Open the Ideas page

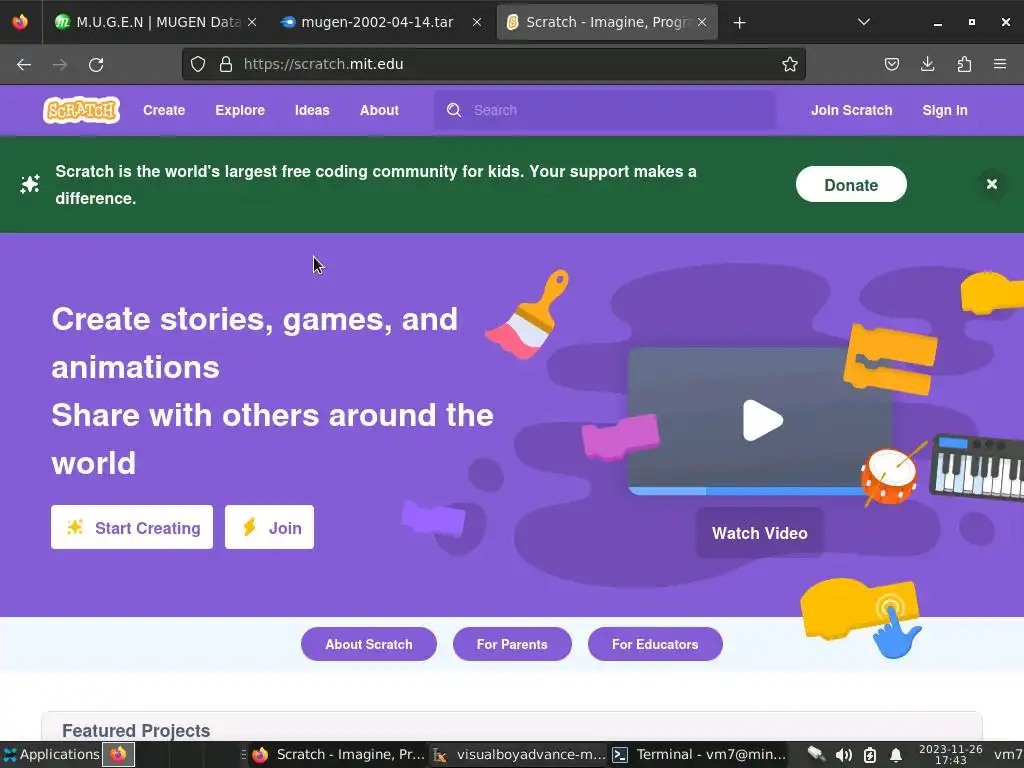point(312,110)
